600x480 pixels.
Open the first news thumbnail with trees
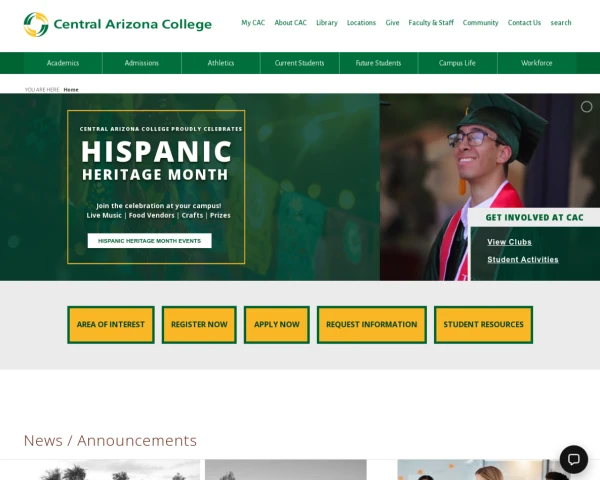click(100, 470)
